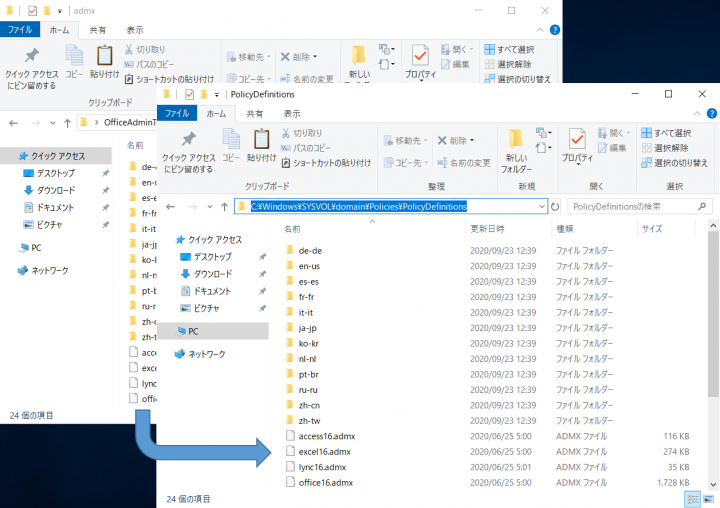Select デスクトップ in PolicyDefinitions navigation pane
The width and height of the screenshot is (720, 508).
212,257
